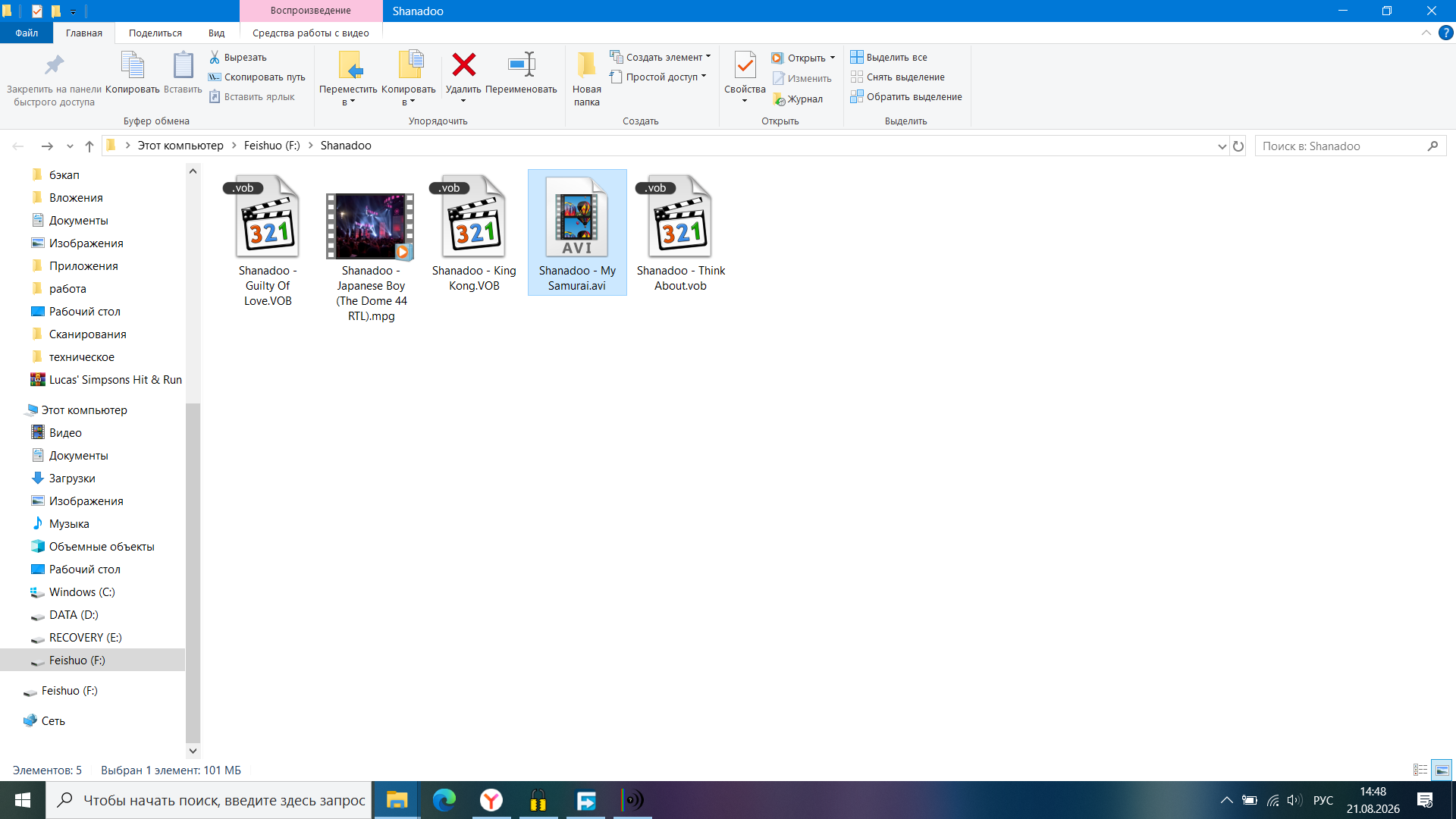Select Shanadoo - King Kong.VOB file
Viewport: 1456px width, 819px height.
(x=474, y=232)
